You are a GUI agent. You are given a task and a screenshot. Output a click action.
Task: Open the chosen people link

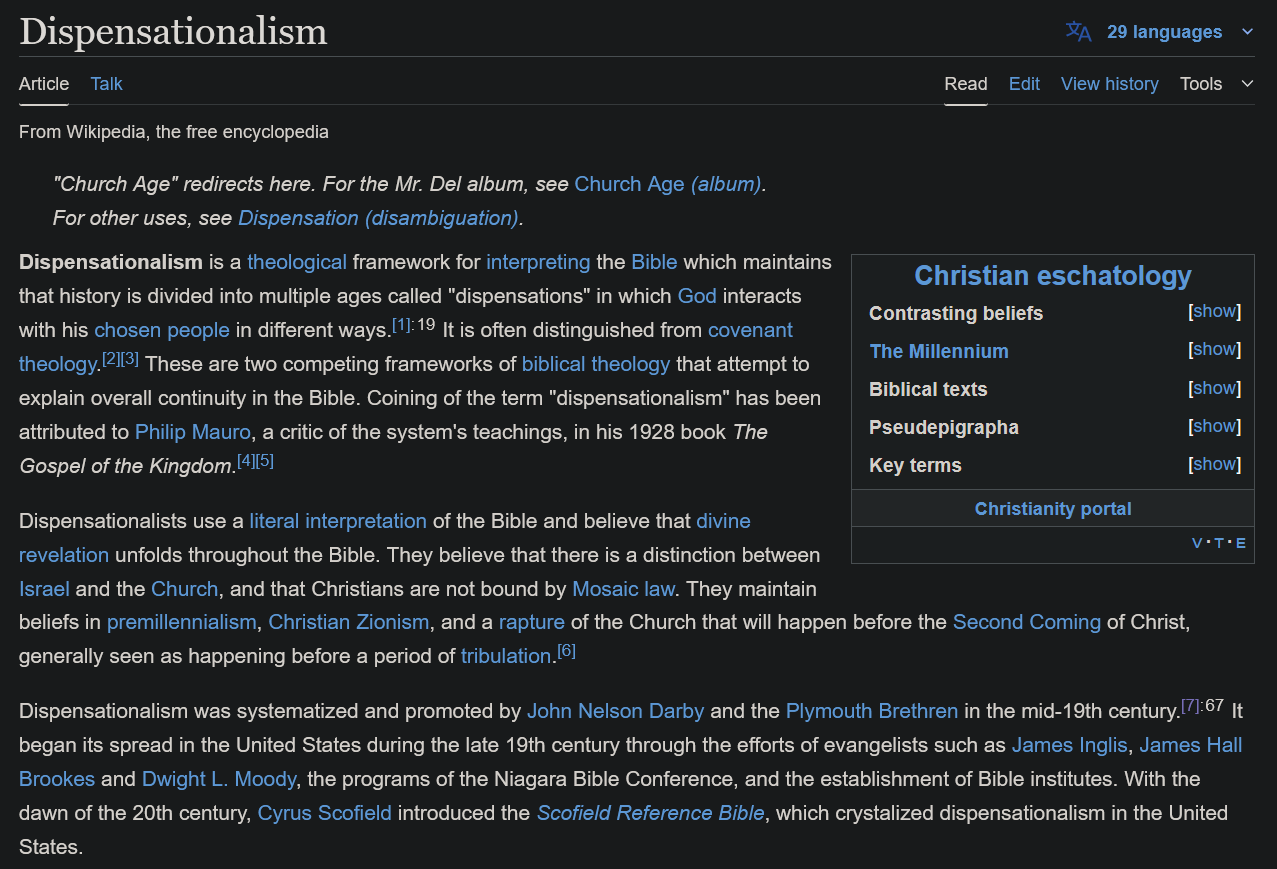click(162, 330)
